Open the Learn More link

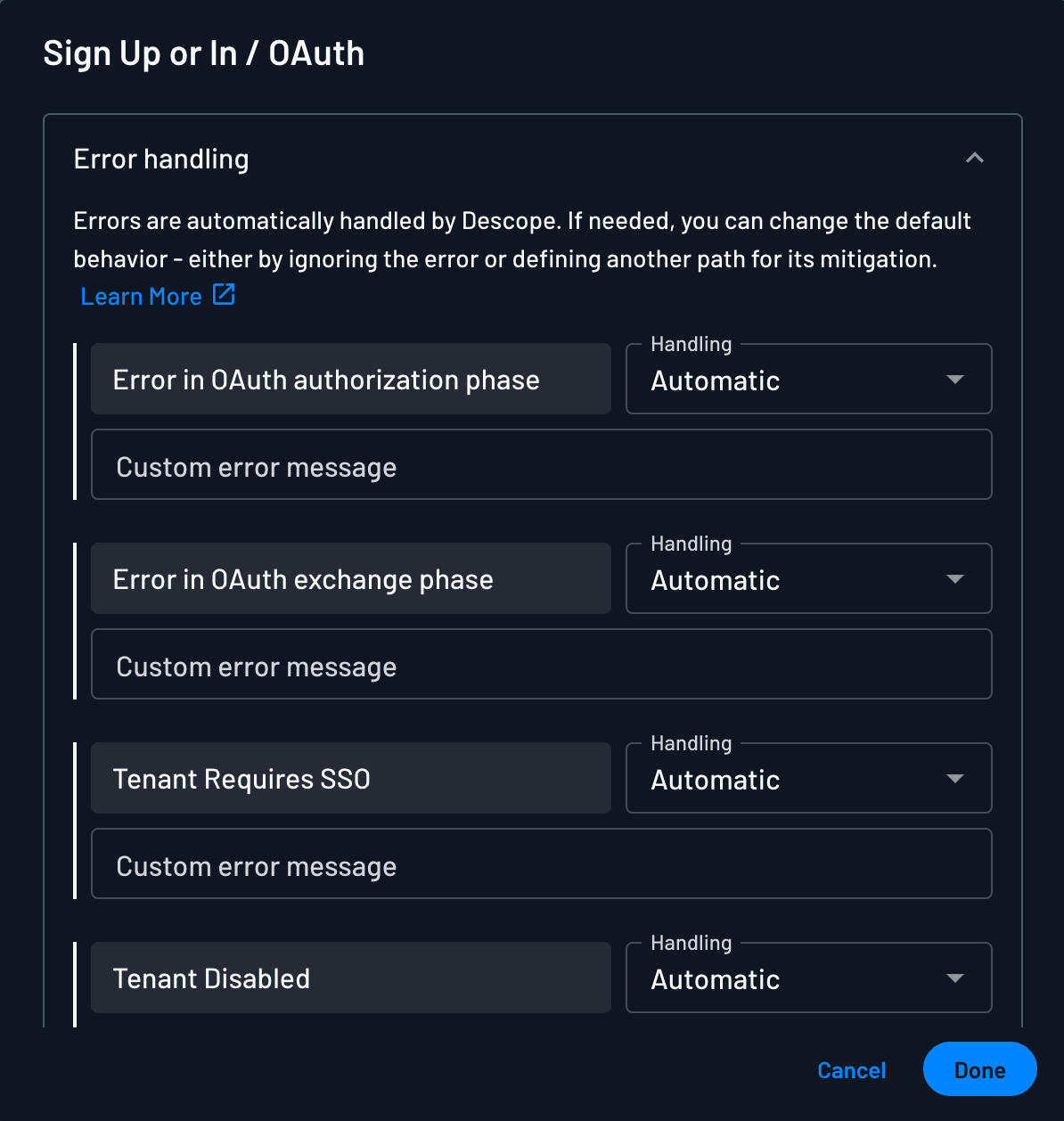142,297
